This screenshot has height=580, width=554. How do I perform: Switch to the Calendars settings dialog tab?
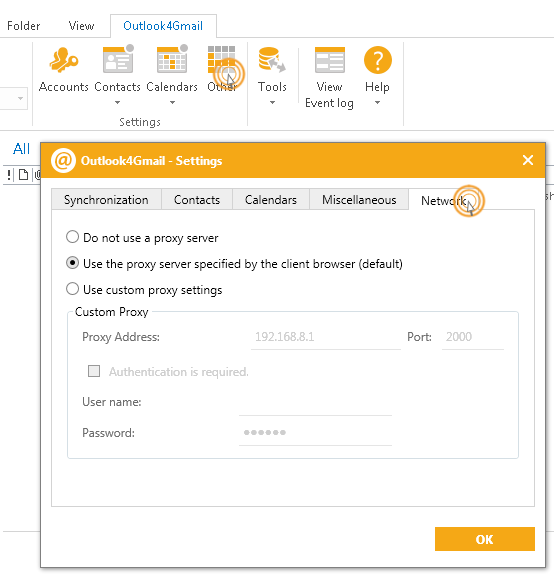coord(271,200)
